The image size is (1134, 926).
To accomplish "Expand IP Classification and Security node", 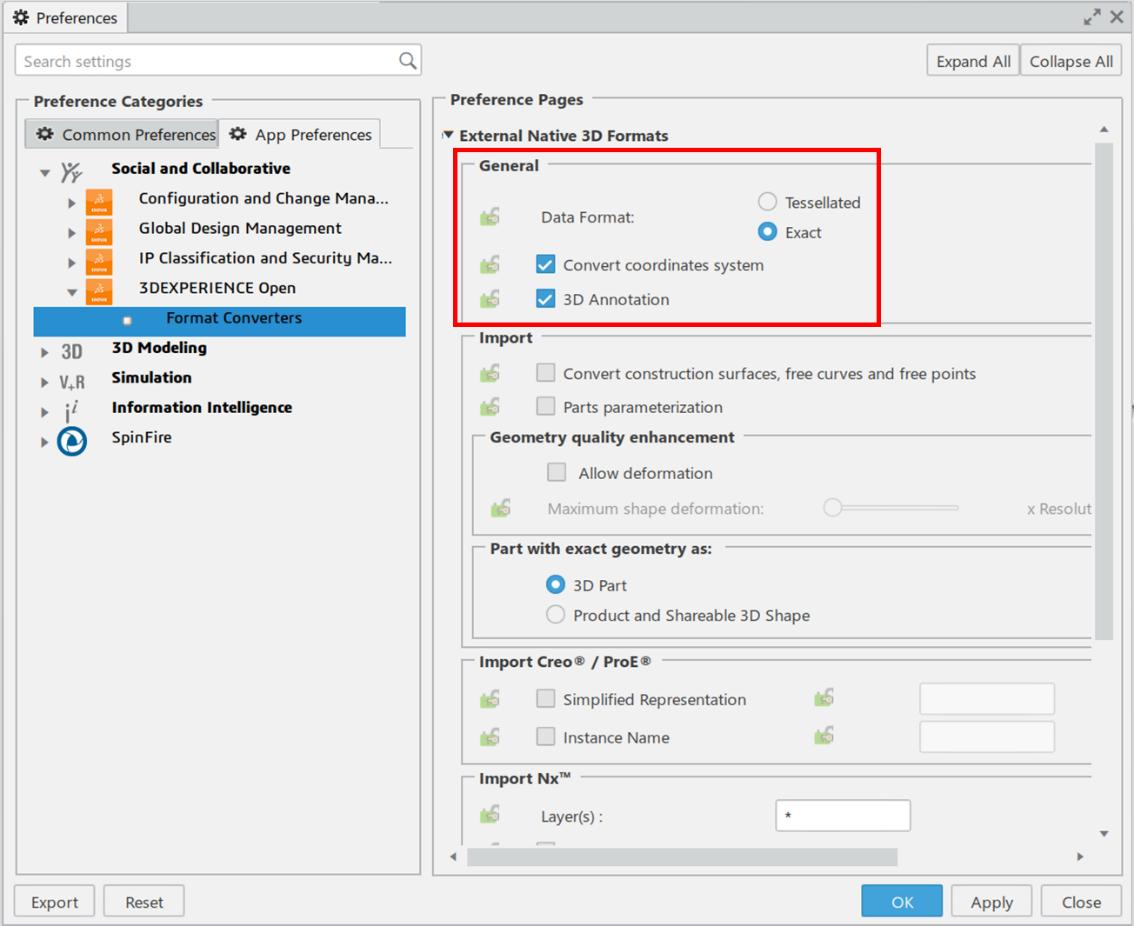I will click(72, 263).
